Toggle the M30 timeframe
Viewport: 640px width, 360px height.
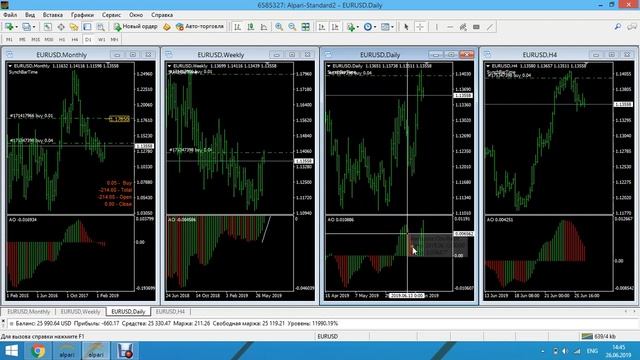coord(49,40)
